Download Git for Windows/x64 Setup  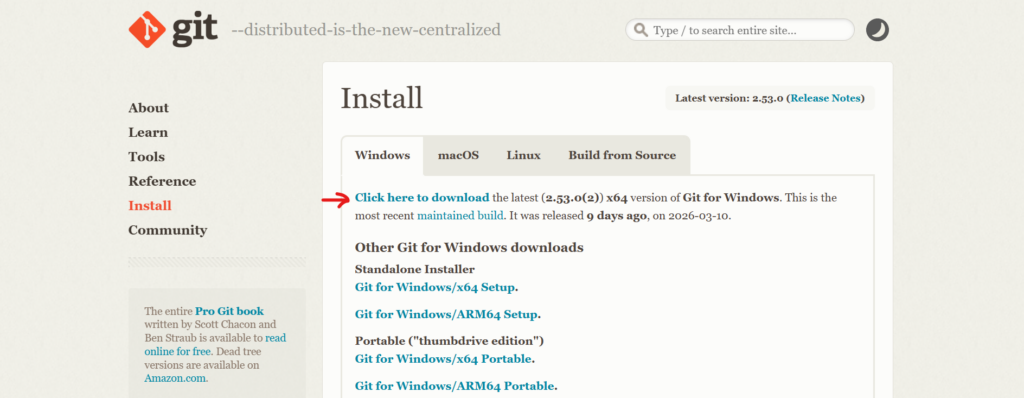click(435, 287)
